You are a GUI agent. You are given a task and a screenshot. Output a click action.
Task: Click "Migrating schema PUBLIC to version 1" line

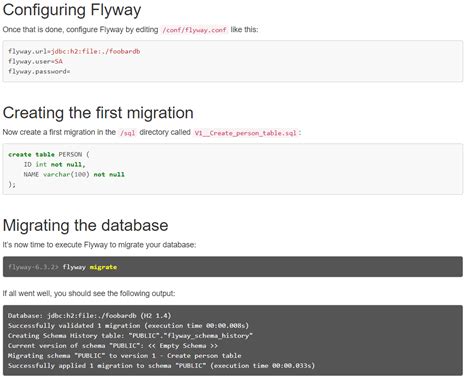point(125,355)
